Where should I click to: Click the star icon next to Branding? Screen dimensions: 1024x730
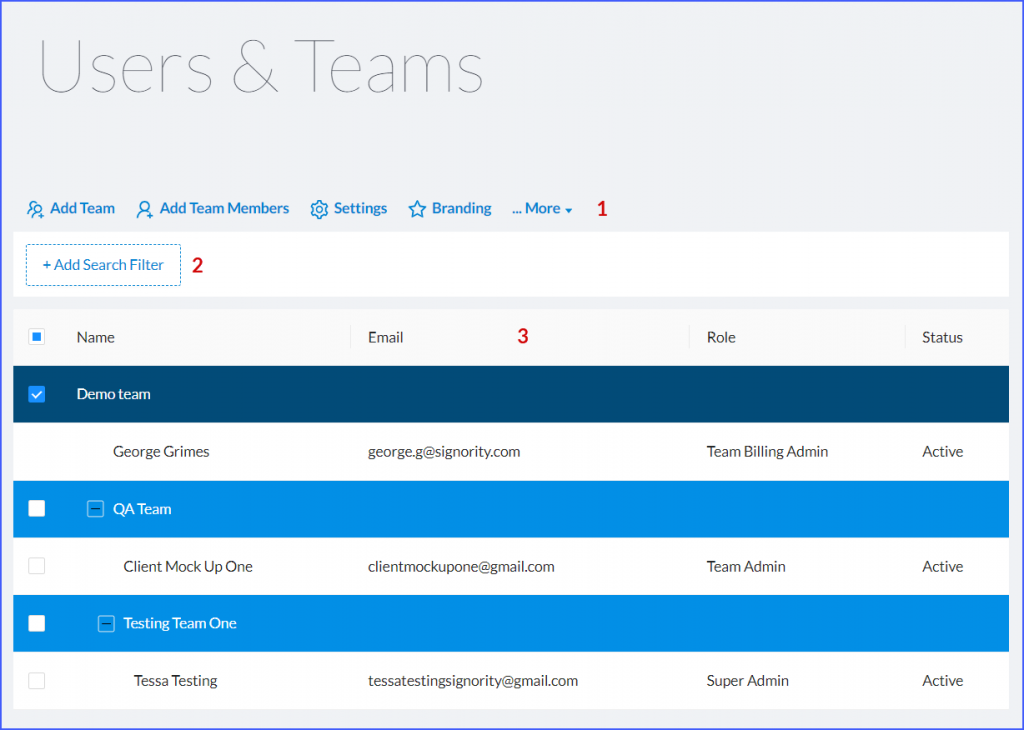pyautogui.click(x=417, y=209)
